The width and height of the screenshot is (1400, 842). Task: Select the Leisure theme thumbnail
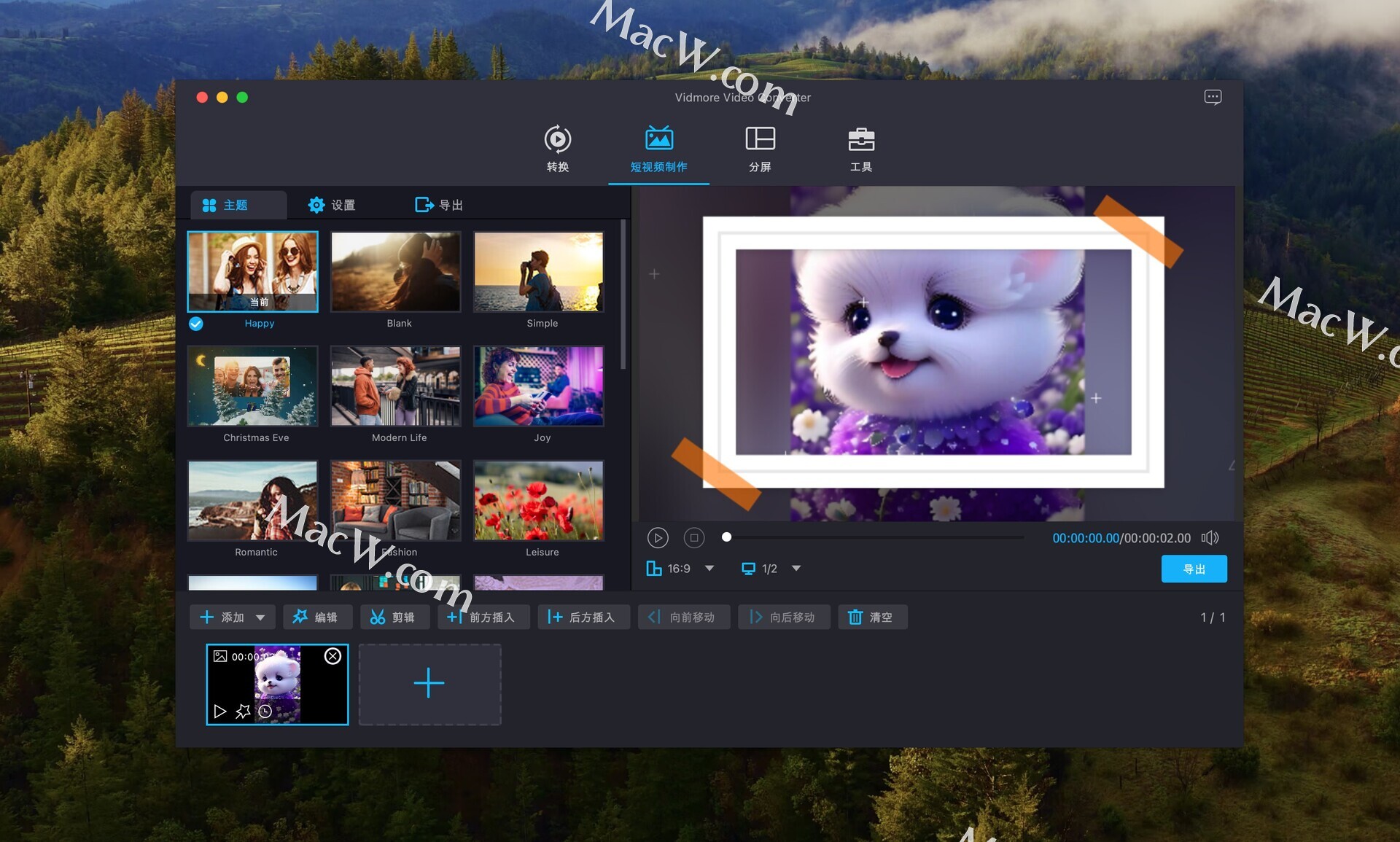pyautogui.click(x=538, y=500)
